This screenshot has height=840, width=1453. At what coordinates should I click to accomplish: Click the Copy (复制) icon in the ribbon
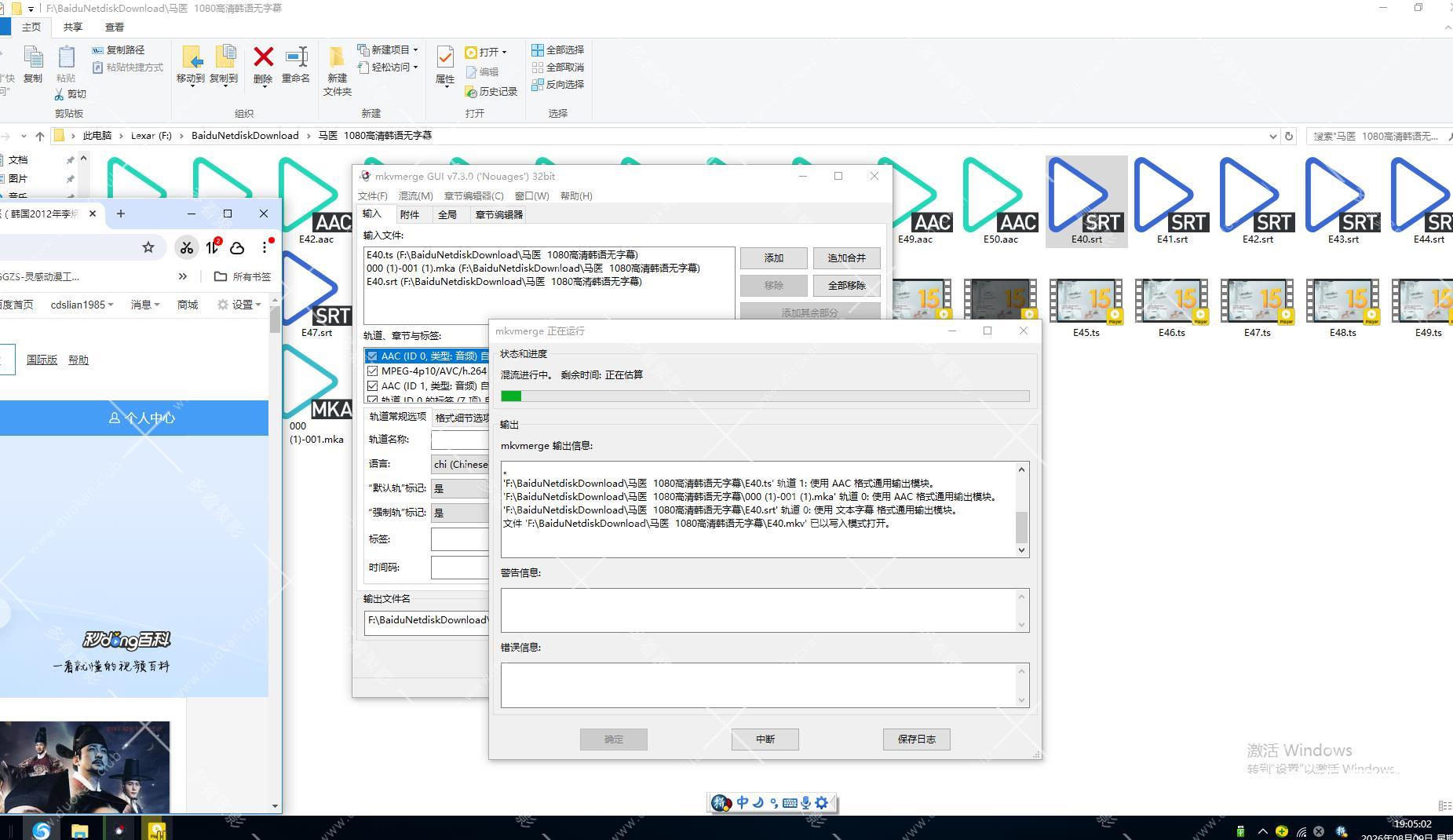(33, 58)
